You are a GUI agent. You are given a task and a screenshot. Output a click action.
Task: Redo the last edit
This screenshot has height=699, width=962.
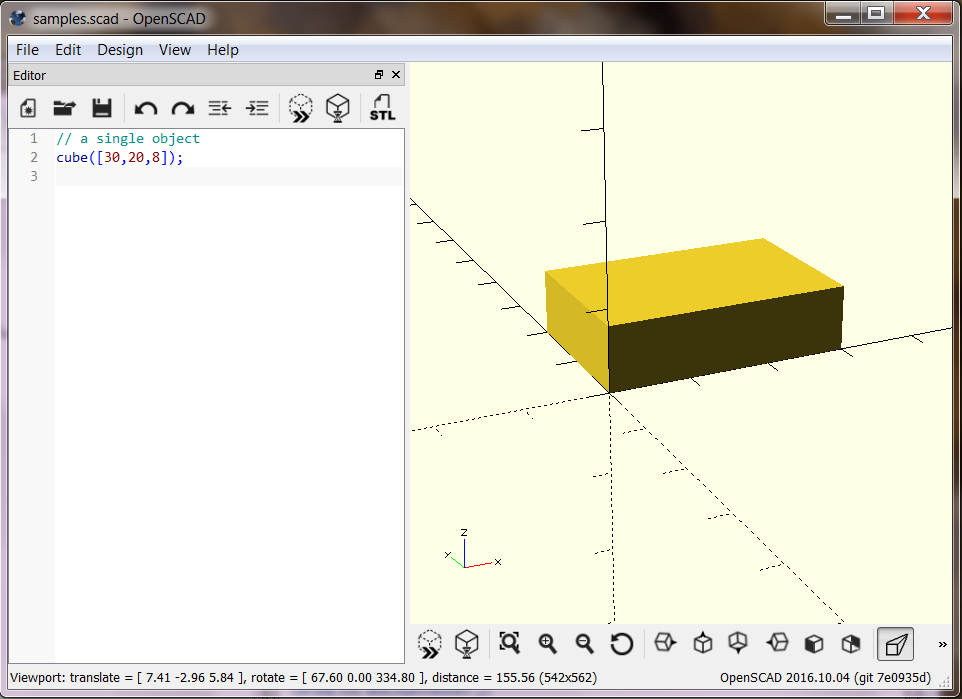pos(183,109)
